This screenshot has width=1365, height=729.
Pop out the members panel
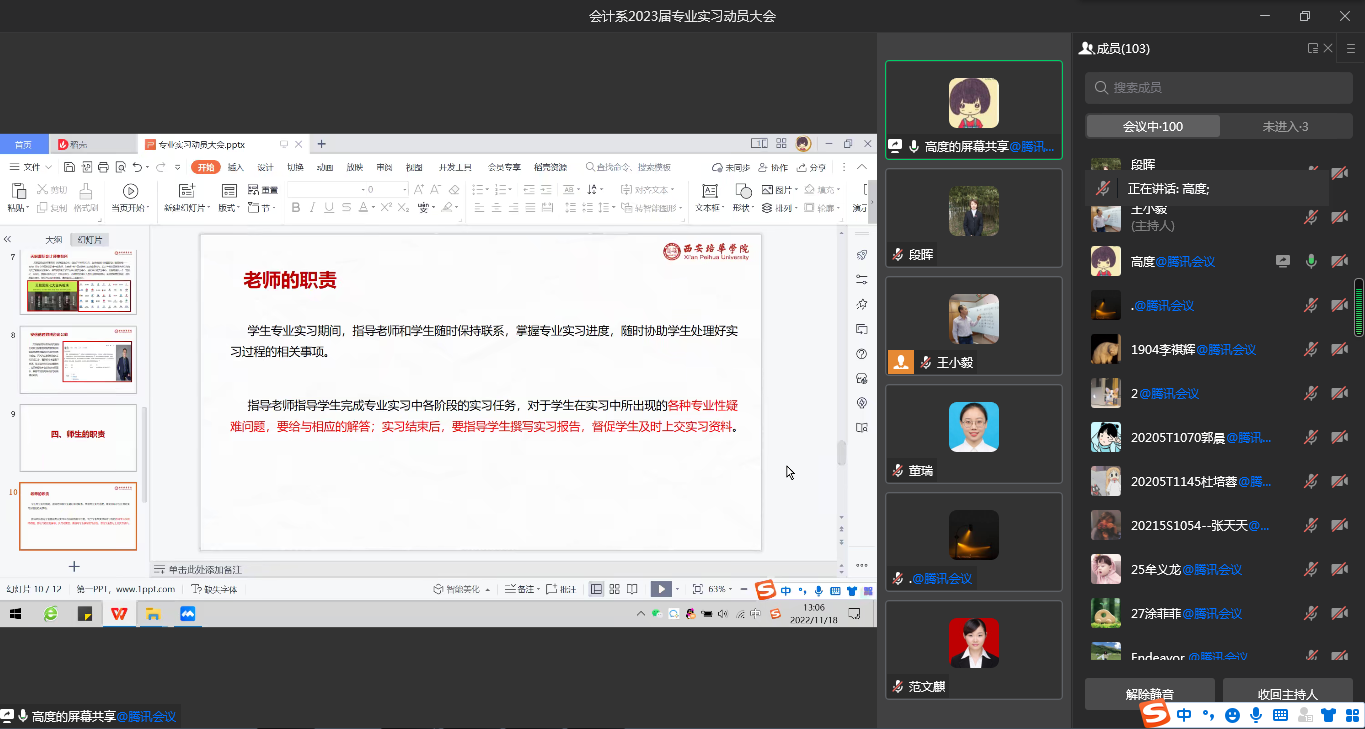click(1312, 48)
